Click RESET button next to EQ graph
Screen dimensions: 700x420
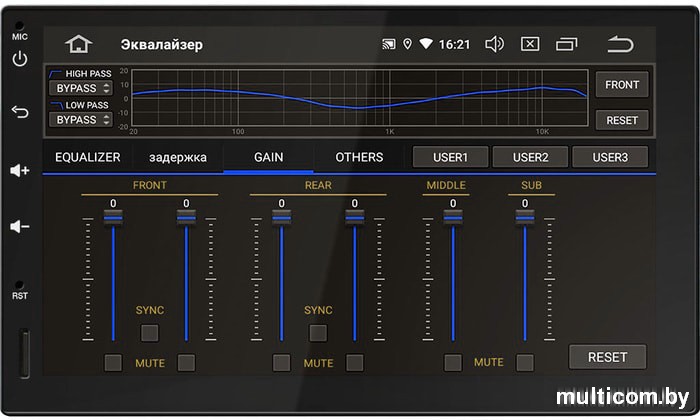coord(622,120)
